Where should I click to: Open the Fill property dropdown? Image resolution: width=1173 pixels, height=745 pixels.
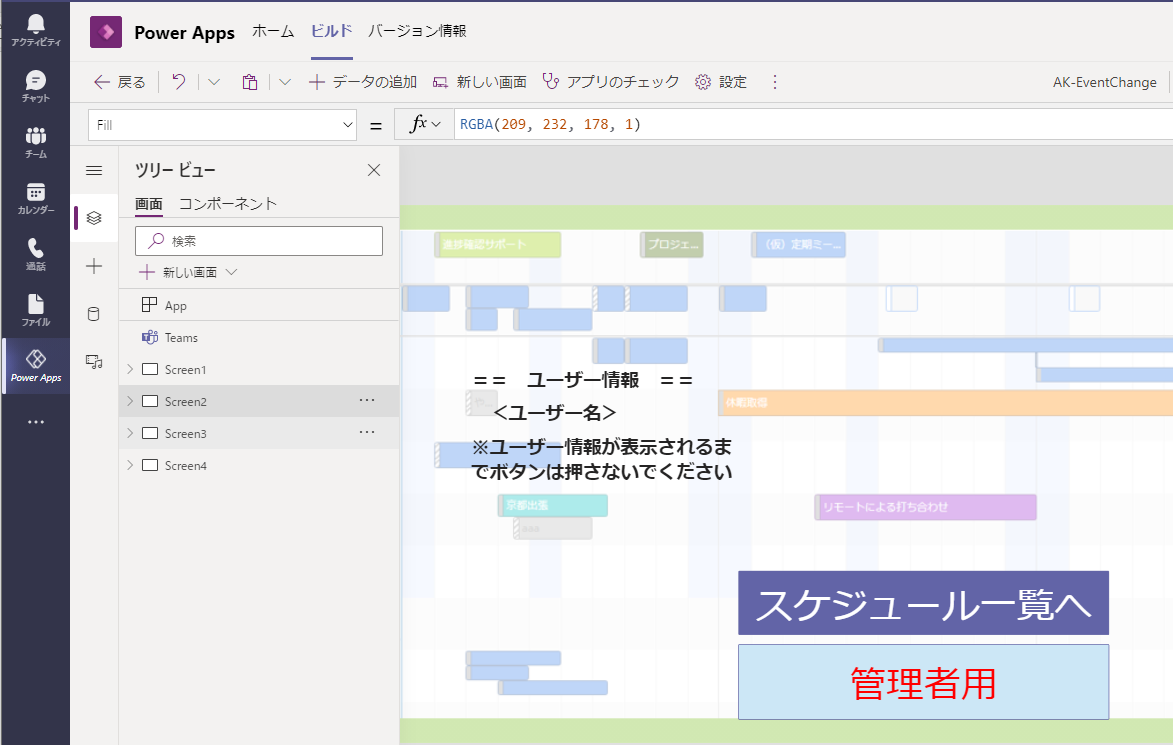click(x=348, y=124)
